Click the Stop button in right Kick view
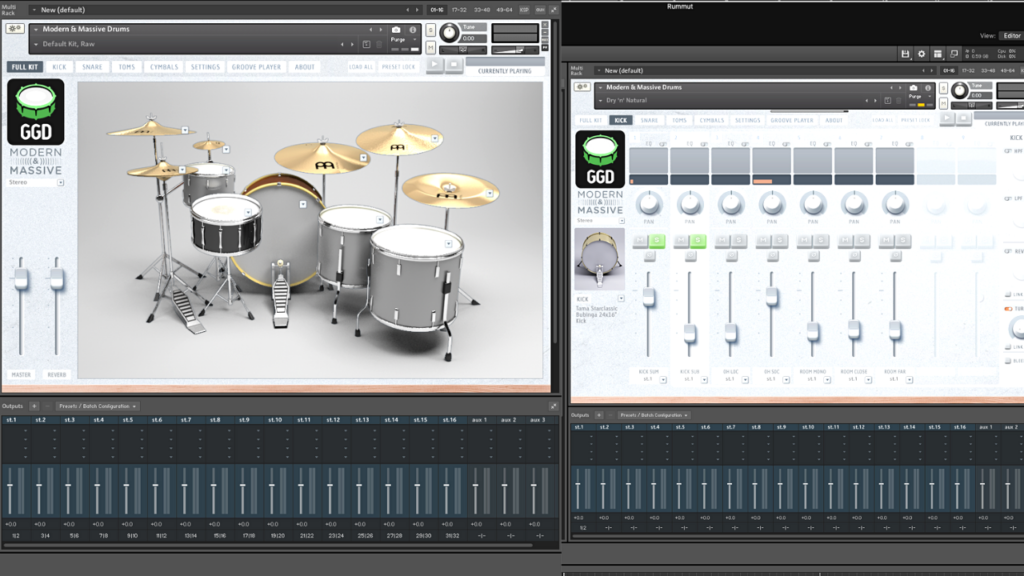The width and height of the screenshot is (1024, 576). (963, 118)
